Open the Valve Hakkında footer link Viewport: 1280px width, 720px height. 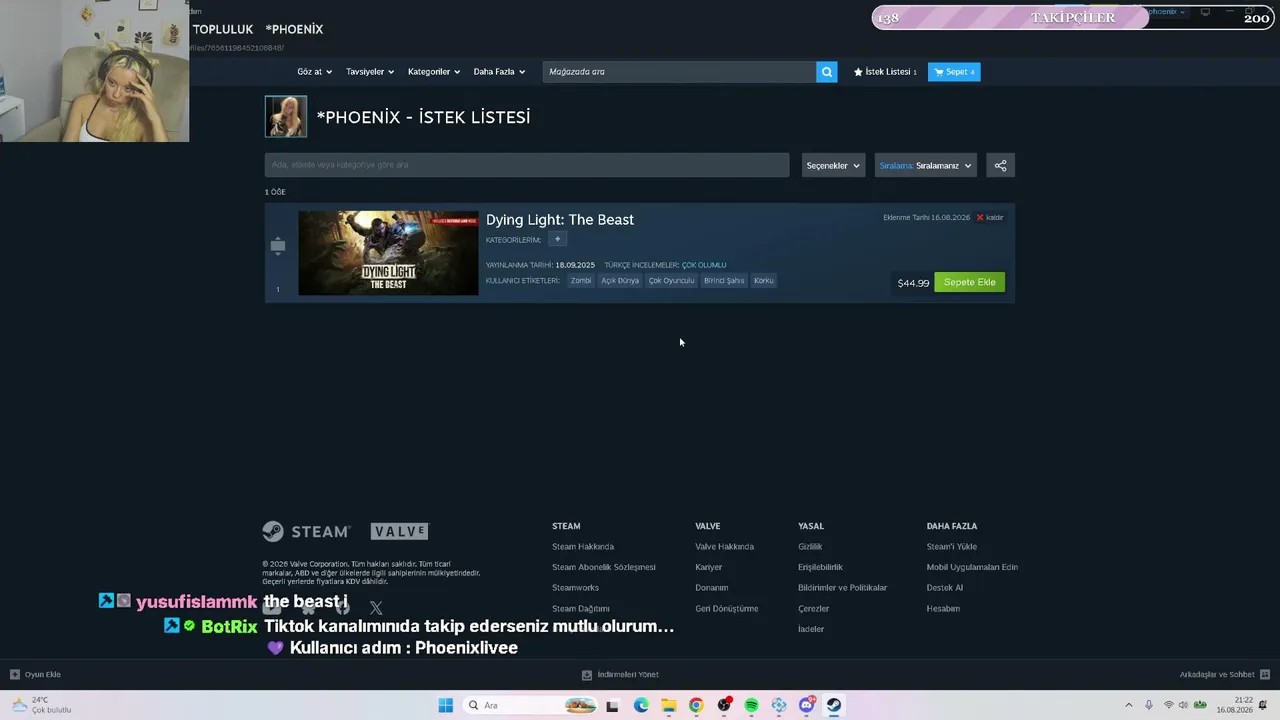pos(725,547)
